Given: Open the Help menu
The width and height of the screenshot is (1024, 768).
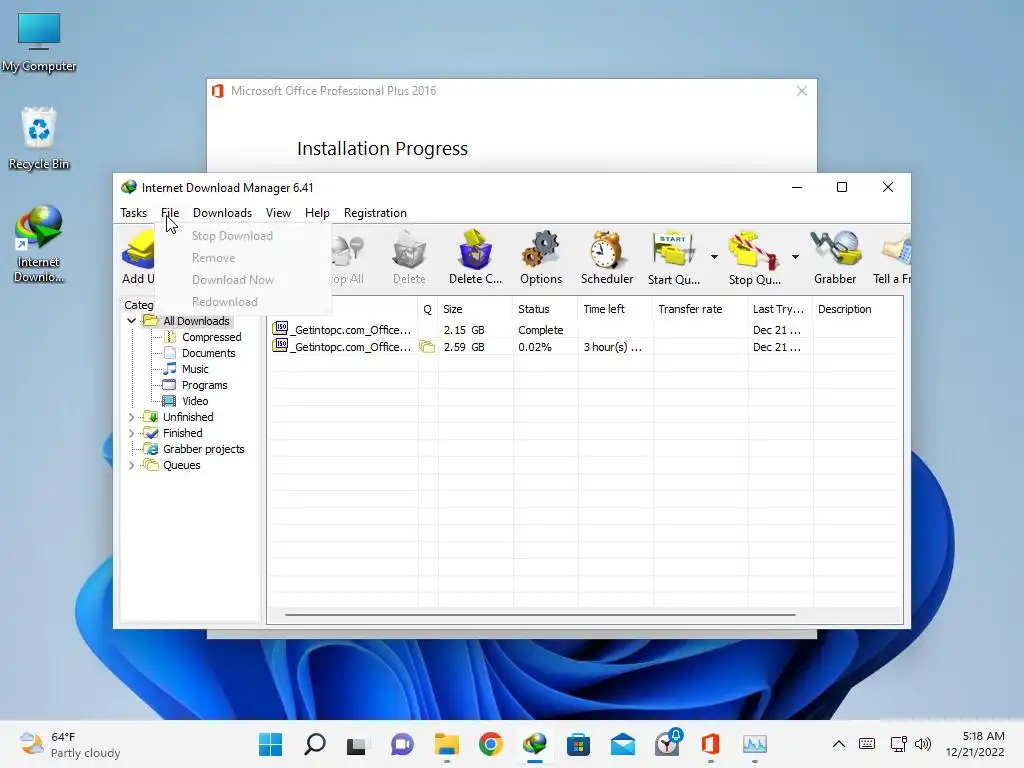Looking at the screenshot, I should pos(317,213).
